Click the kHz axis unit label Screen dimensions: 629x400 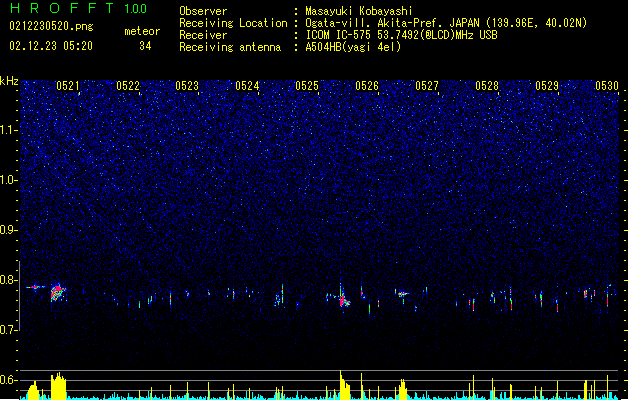click(9, 81)
